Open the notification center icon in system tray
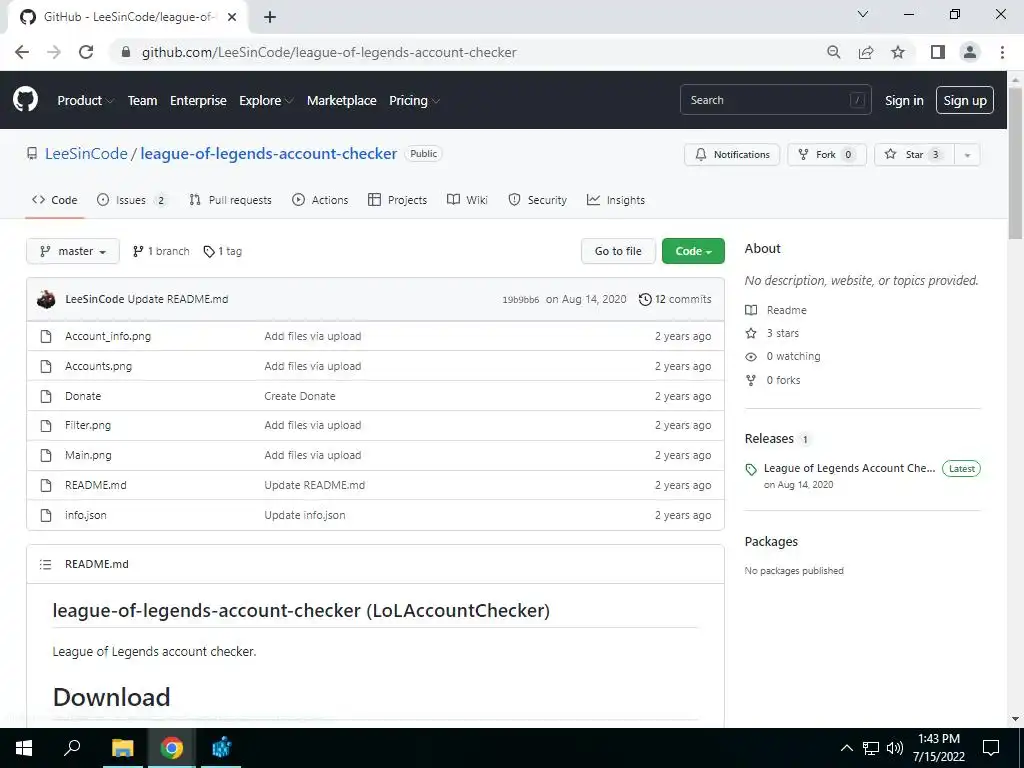 coord(991,748)
